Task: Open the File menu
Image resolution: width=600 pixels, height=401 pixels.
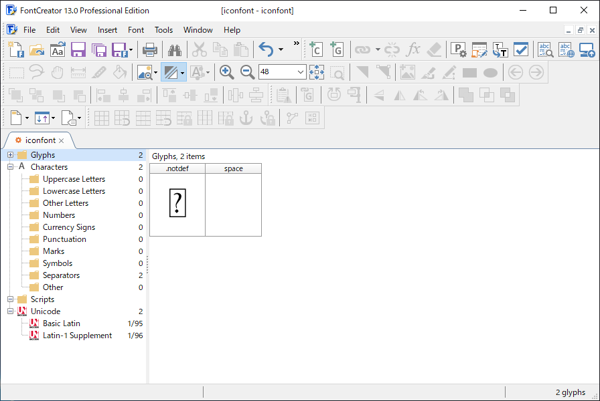Action: 29,30
